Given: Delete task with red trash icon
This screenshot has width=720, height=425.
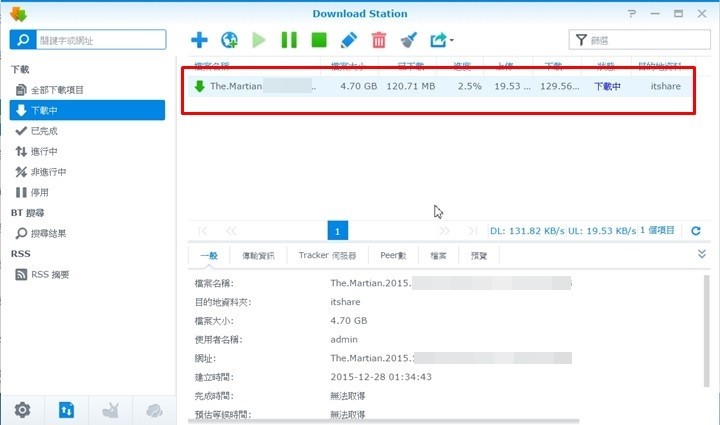Looking at the screenshot, I should (x=379, y=40).
